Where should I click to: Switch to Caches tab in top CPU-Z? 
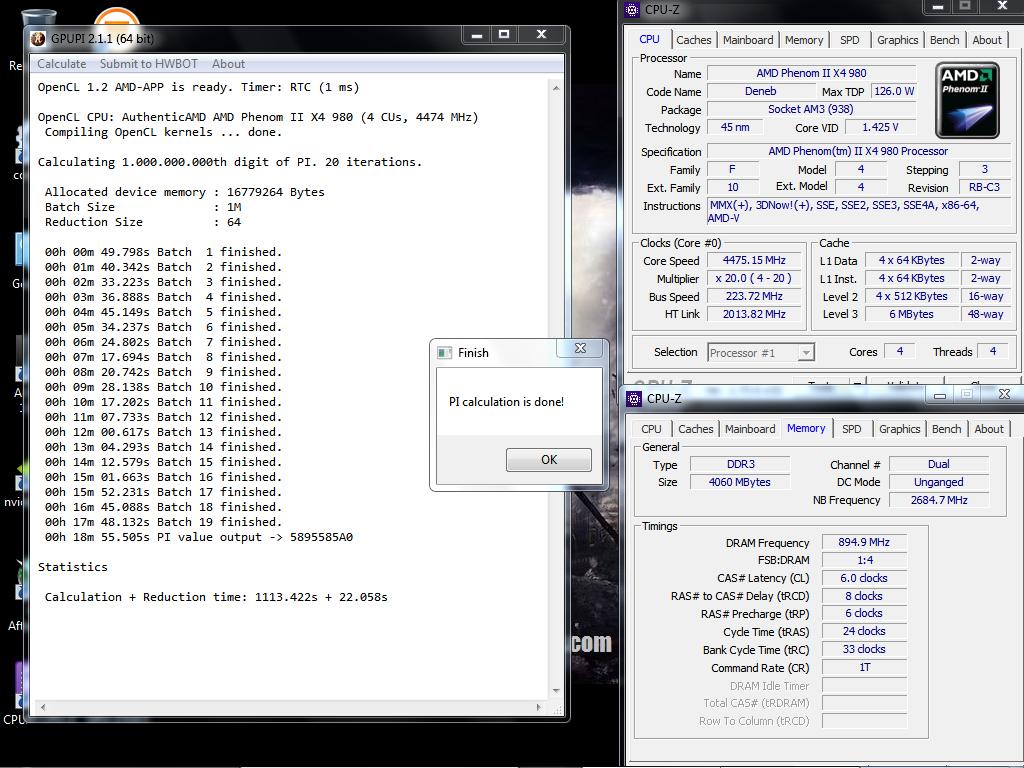click(694, 40)
